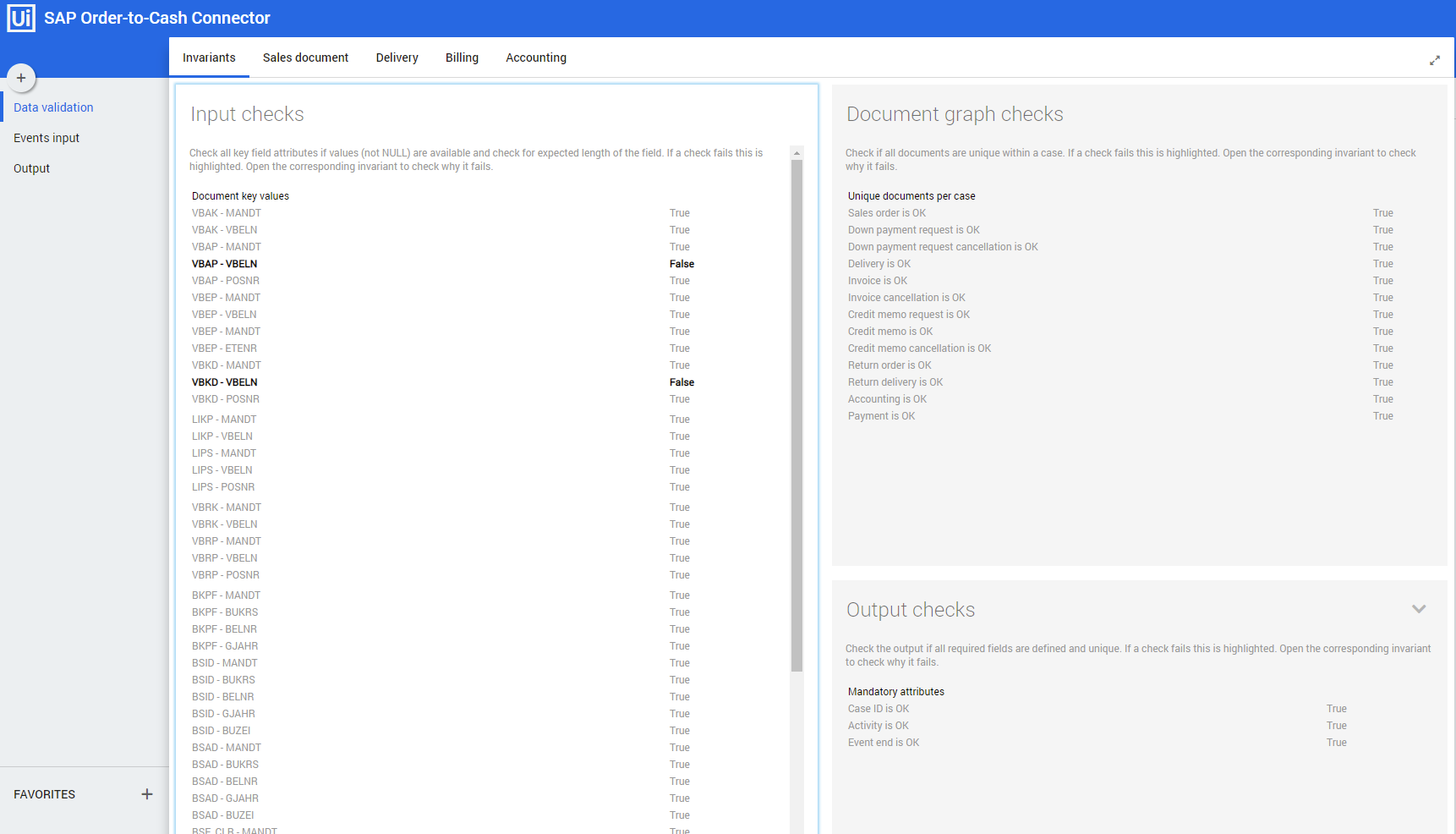Select the Case ID is OK row
The image size is (1456, 834).
tap(879, 709)
